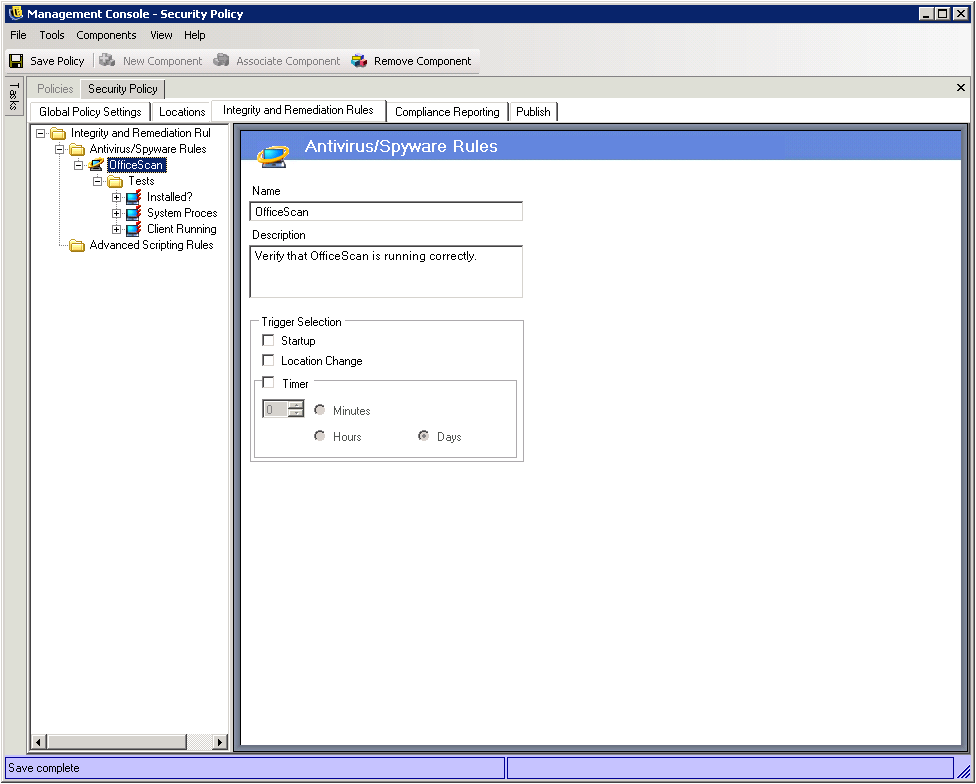
Task: Collapse the Antivirus/Spyware Rules tree node
Action: [x=60, y=149]
